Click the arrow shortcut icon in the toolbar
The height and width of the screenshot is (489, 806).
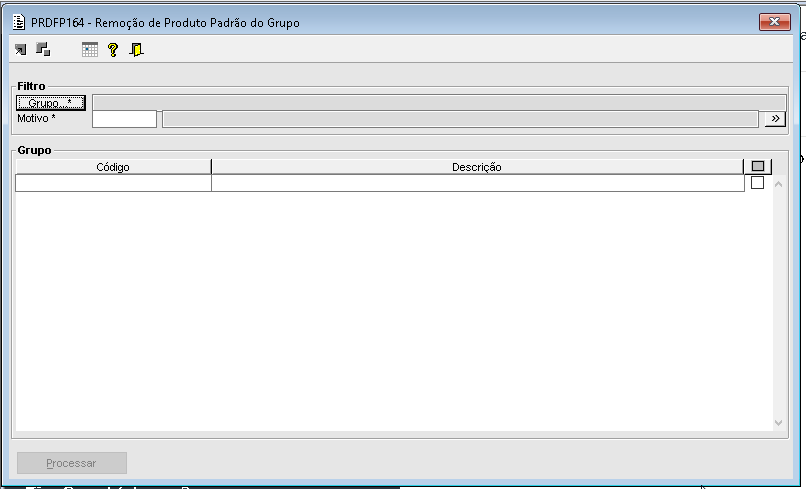pos(21,49)
